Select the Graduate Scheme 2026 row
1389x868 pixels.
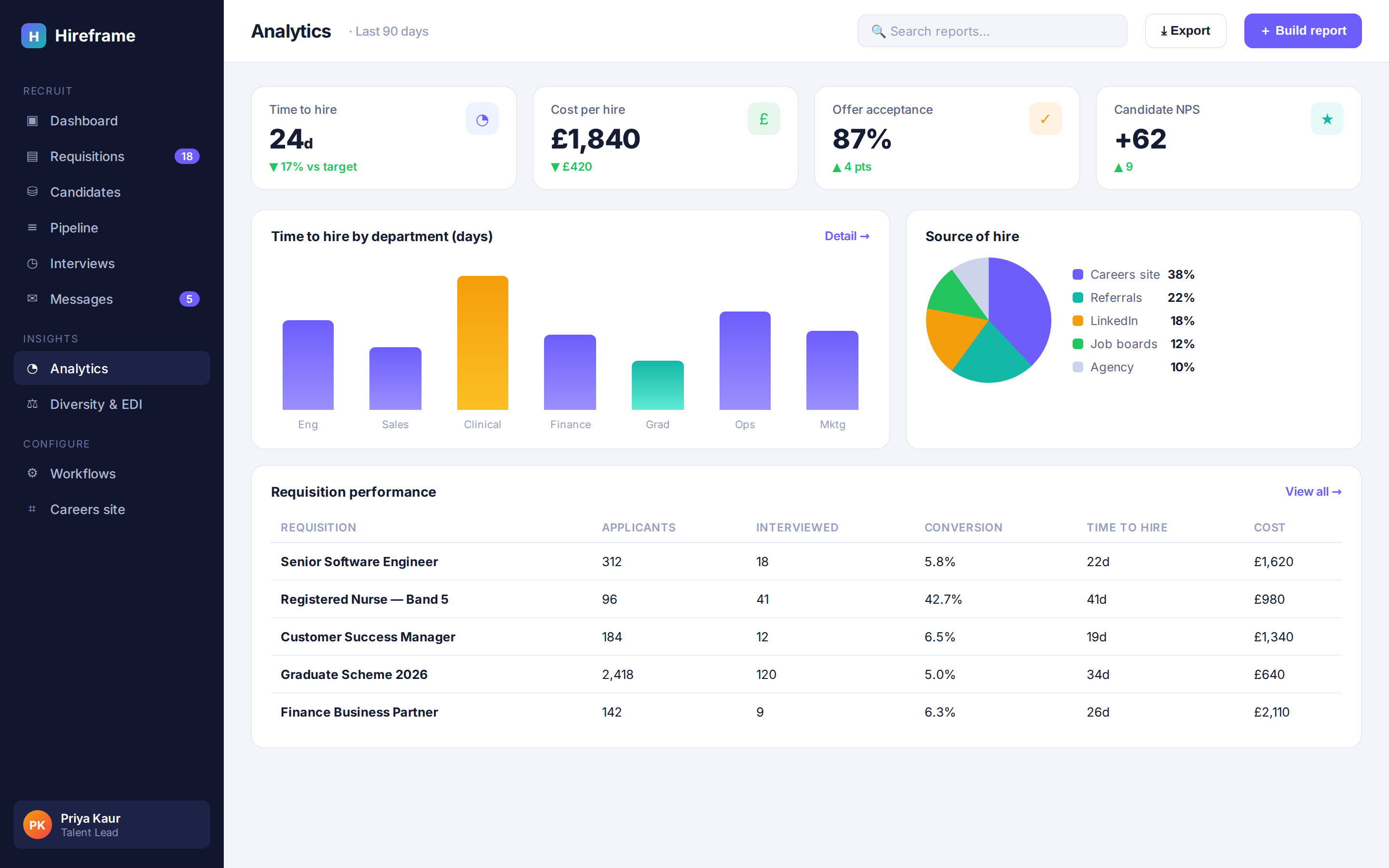(x=806, y=675)
